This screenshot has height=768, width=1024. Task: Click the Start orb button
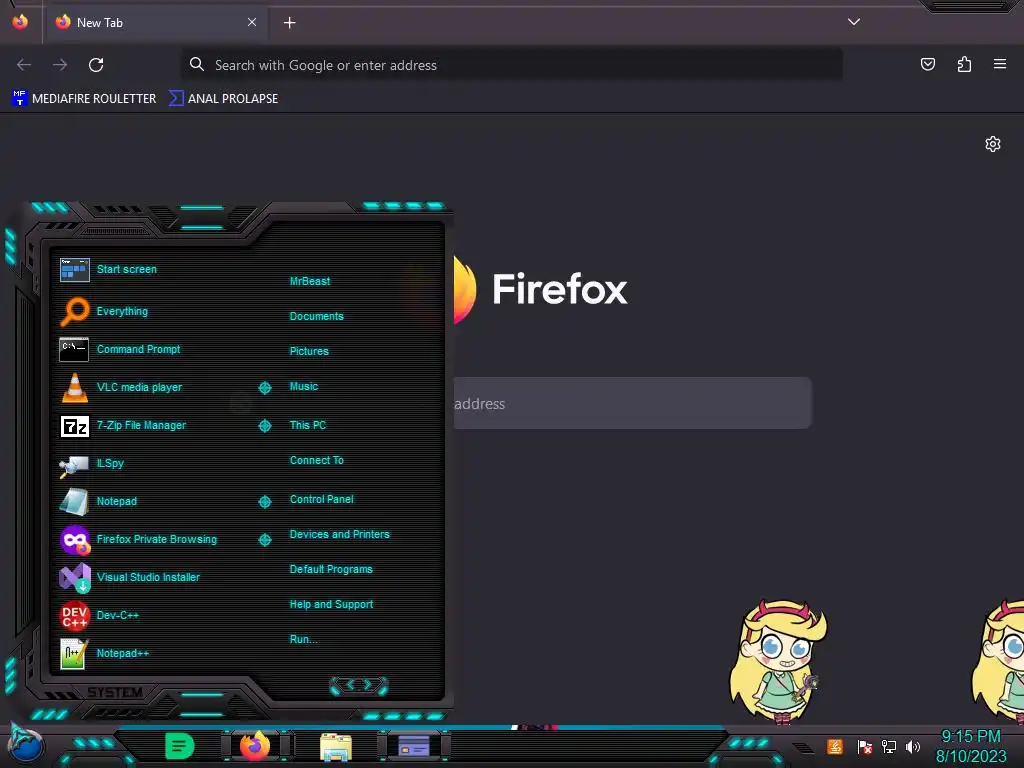pos(26,744)
